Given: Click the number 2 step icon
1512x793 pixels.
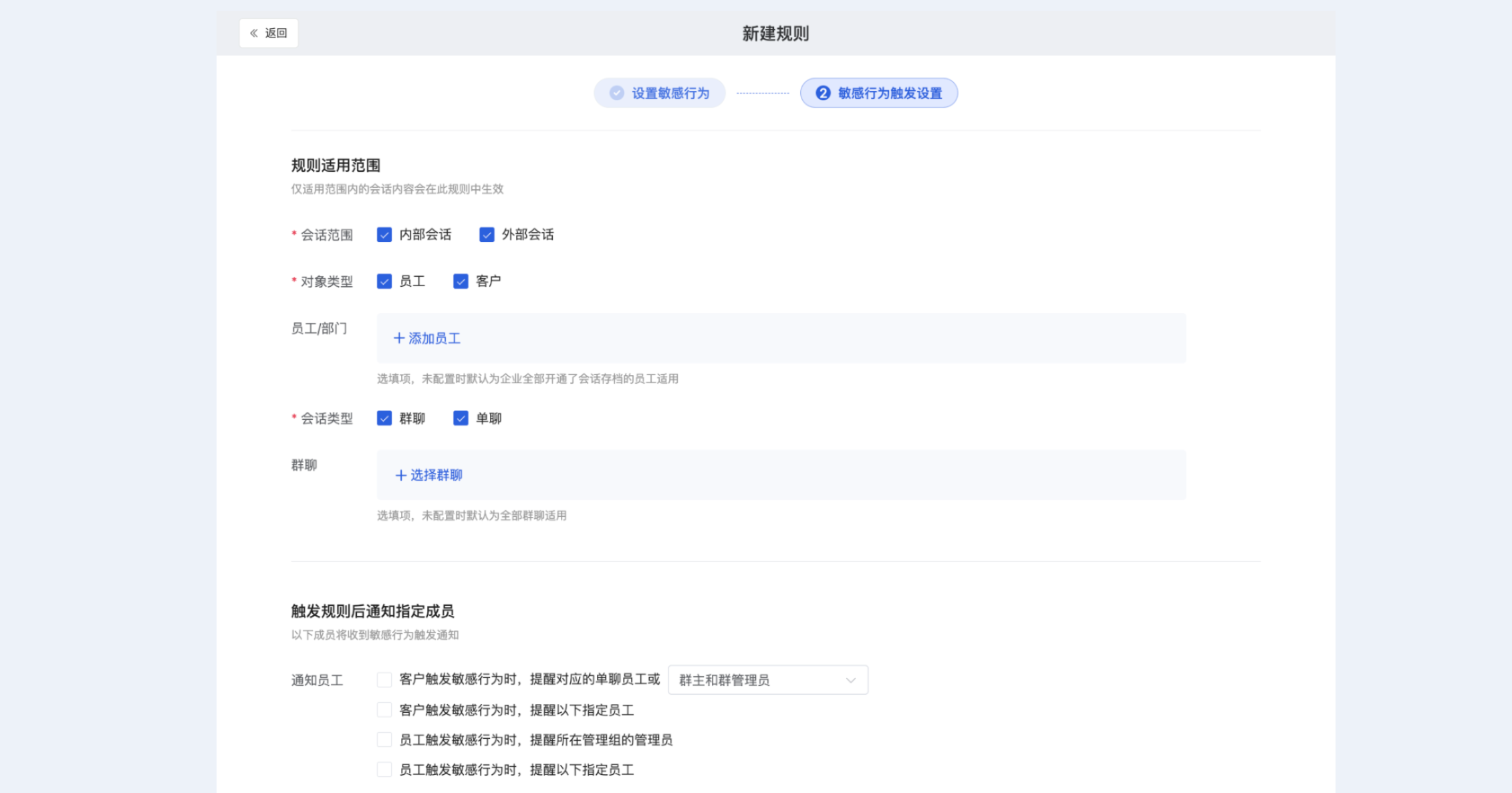Looking at the screenshot, I should [823, 93].
